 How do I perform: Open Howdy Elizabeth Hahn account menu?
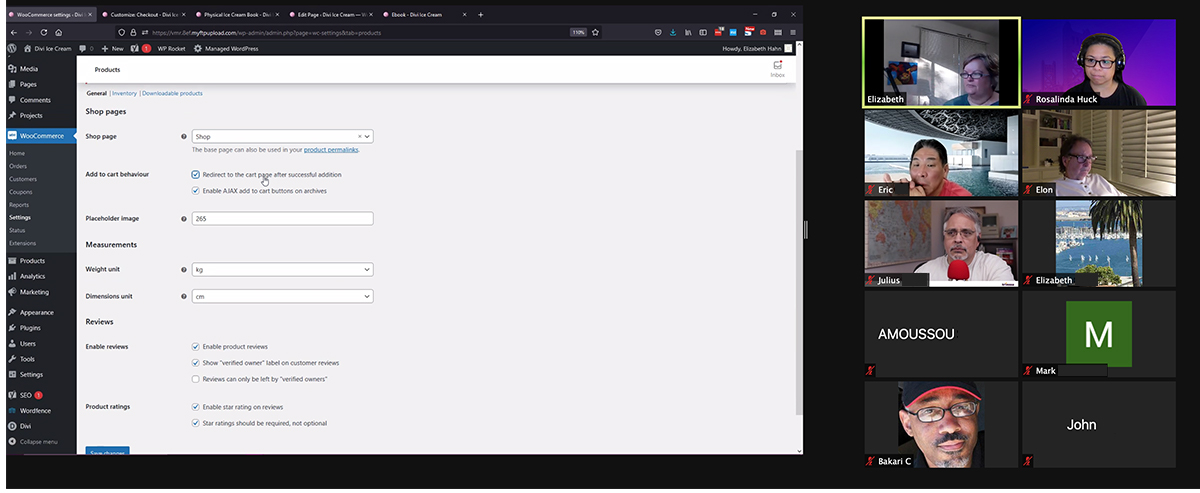[757, 48]
